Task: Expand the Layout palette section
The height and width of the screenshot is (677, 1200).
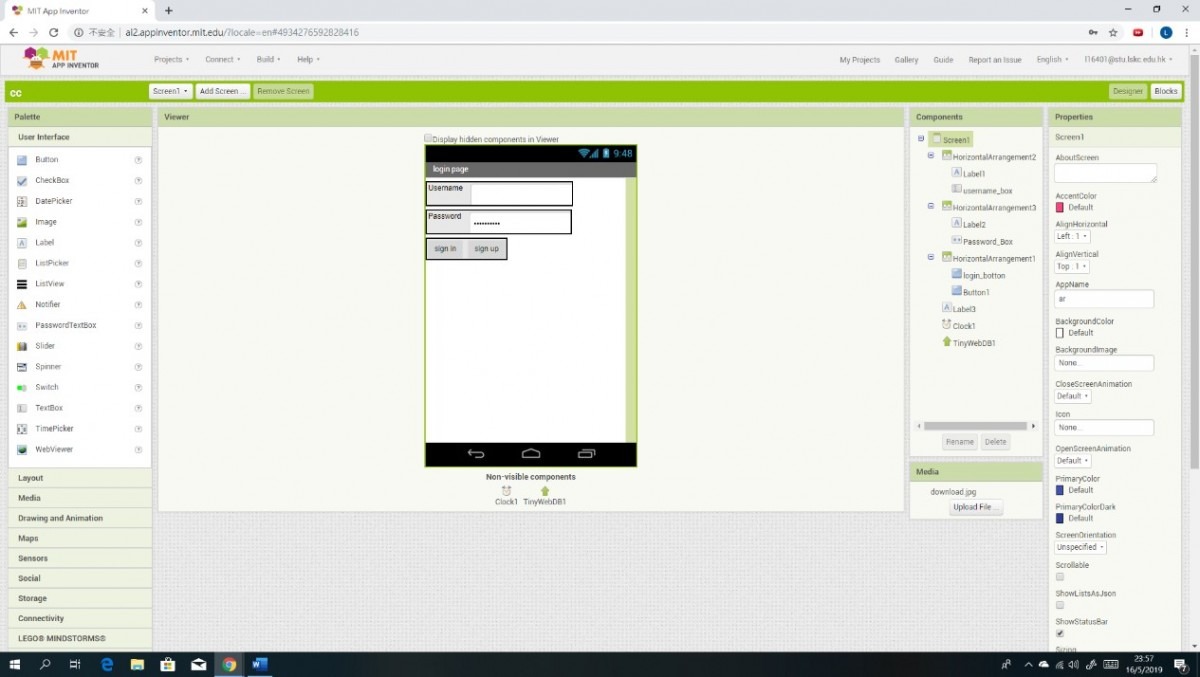Action: 31,478
